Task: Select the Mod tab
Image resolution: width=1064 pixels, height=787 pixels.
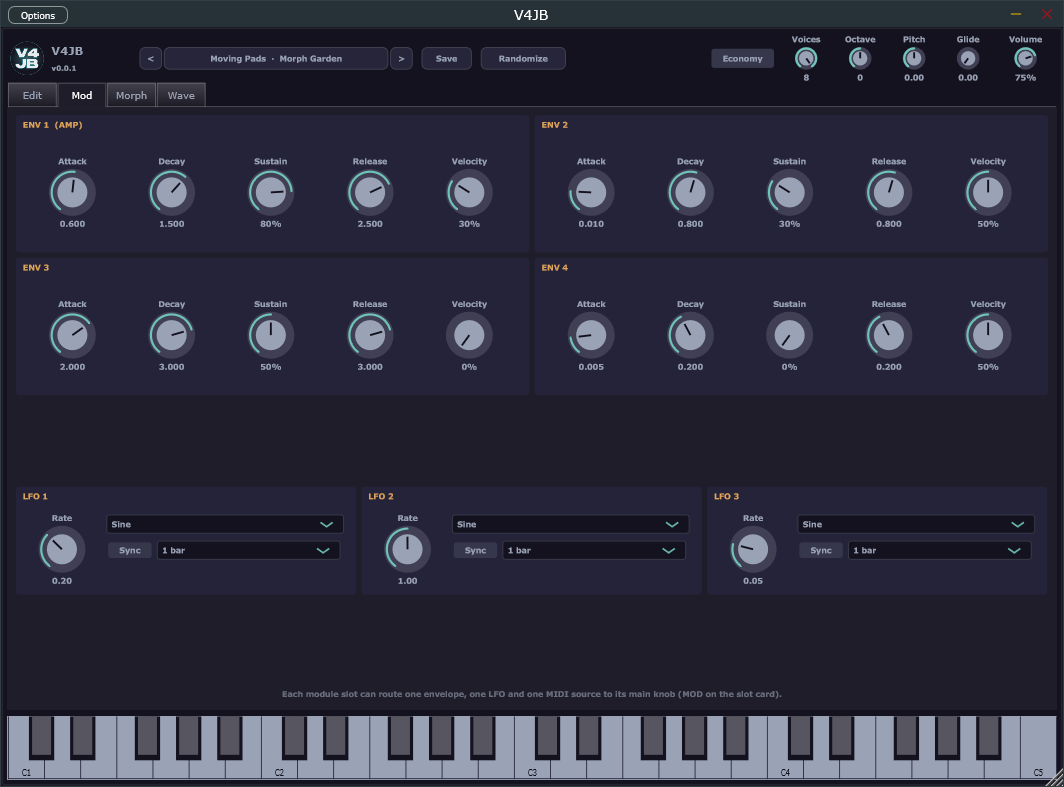Action: [82, 96]
